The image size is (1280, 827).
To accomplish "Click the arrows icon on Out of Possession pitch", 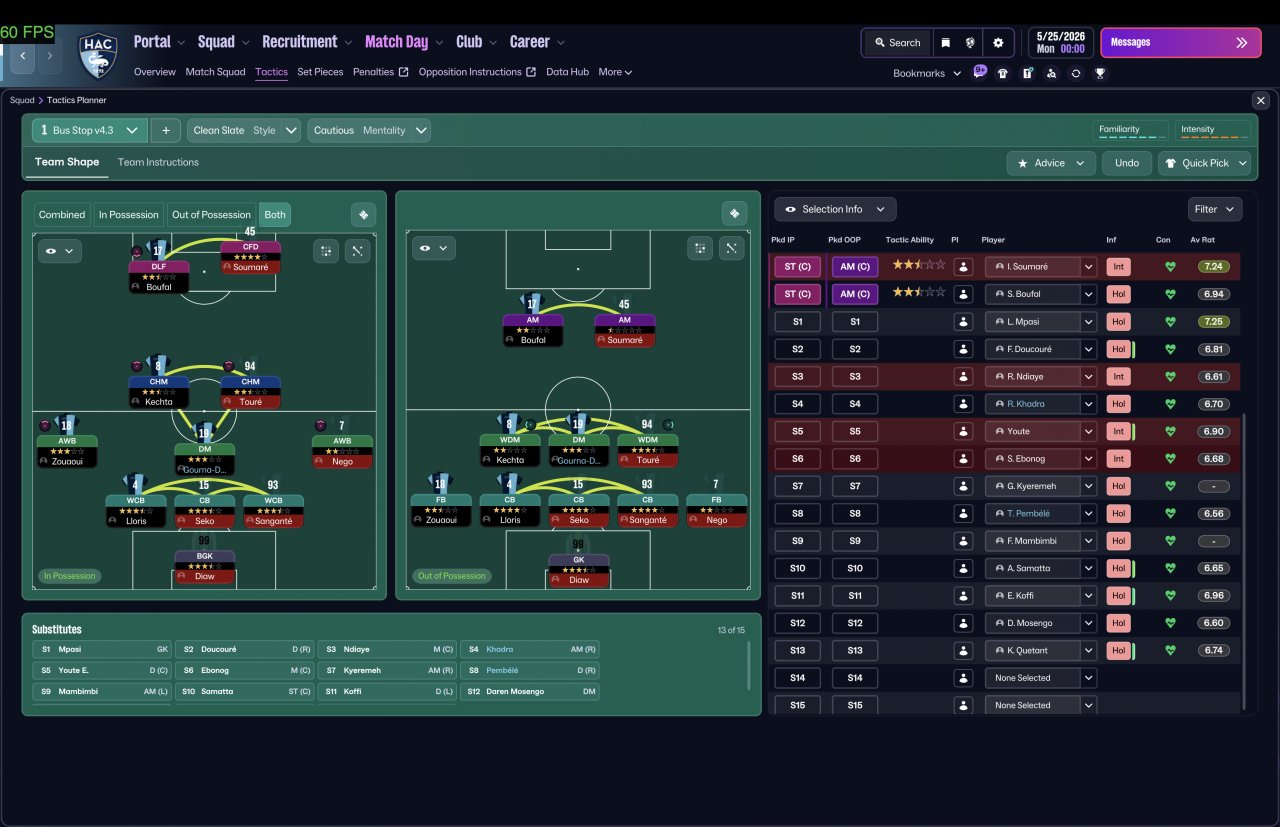I will point(732,248).
